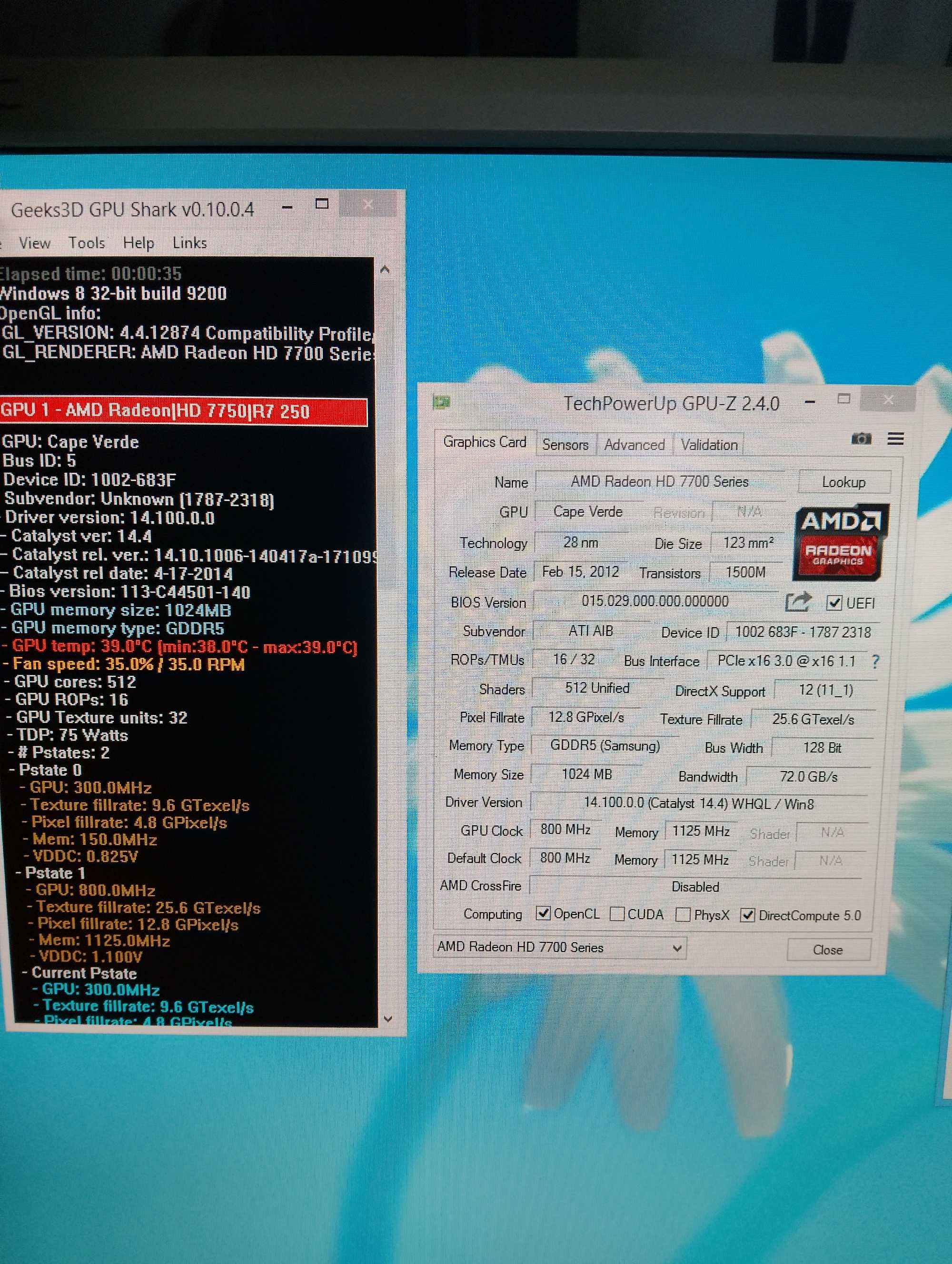Click the Close button in GPU-Z
The height and width of the screenshot is (1264, 952).
[827, 950]
